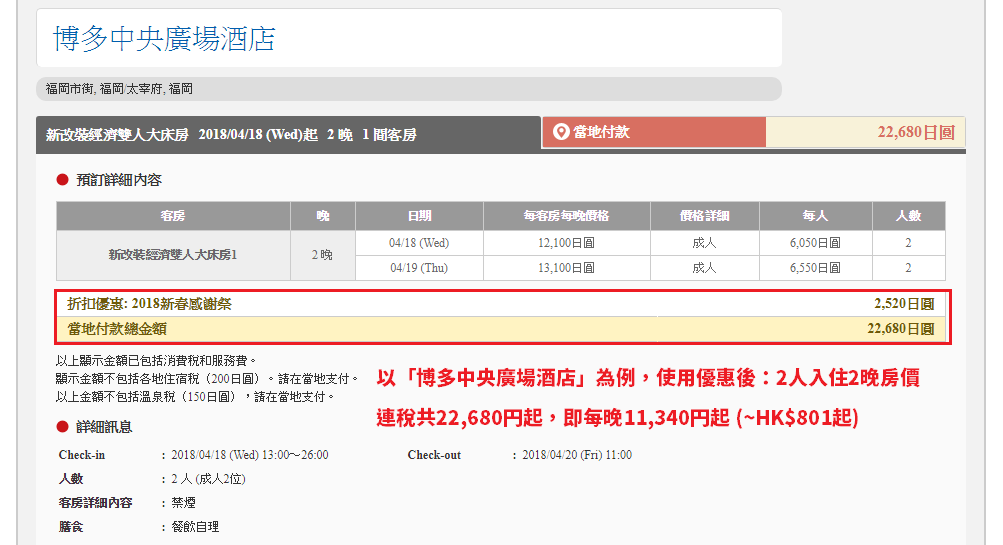Click the total amount 22,680日圓 in yellow row
Viewport: 1003px width, 545px height.
(x=901, y=329)
